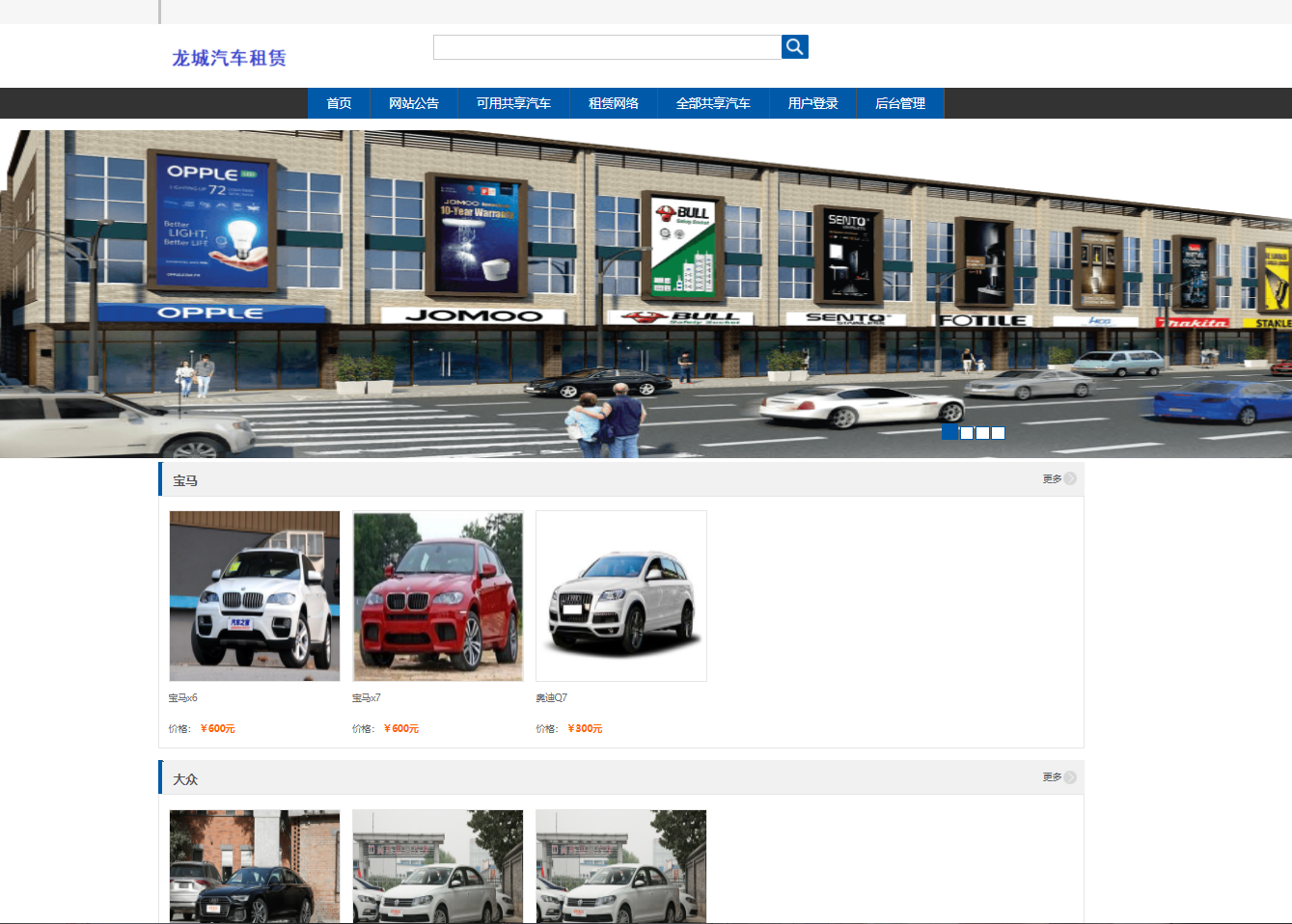Click 用户登录 to log in

click(812, 103)
